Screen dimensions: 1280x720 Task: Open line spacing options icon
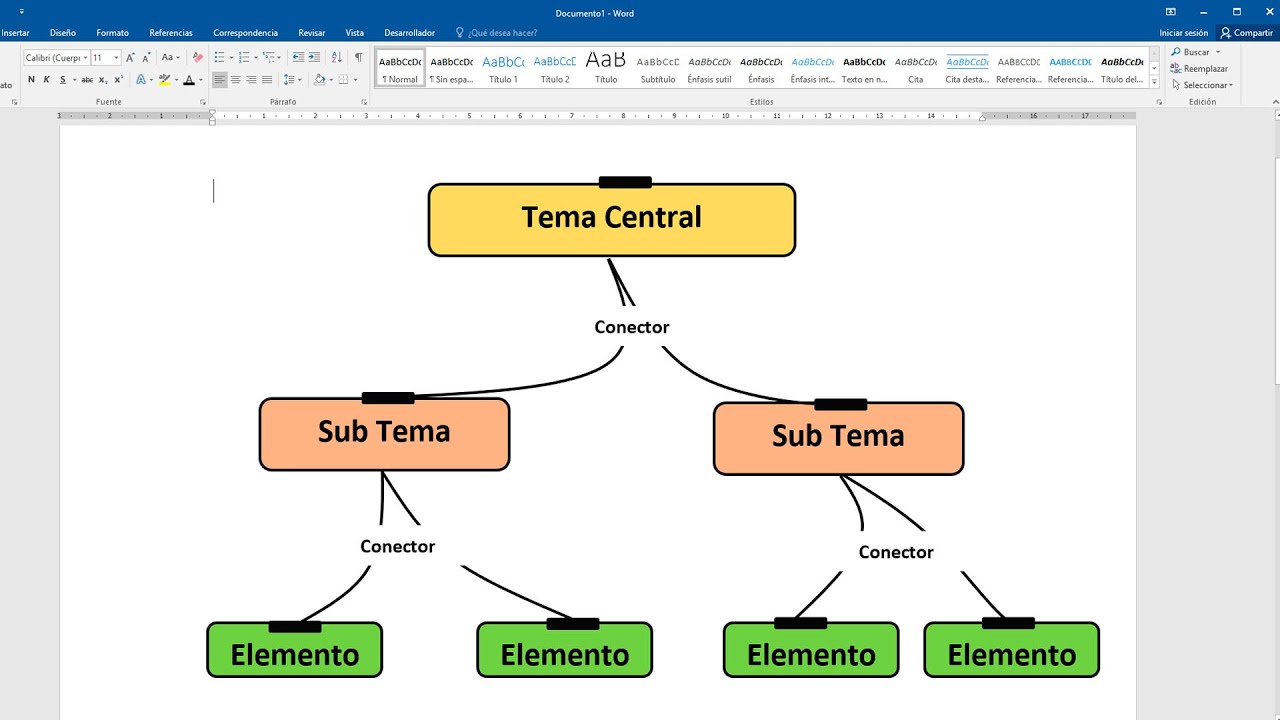tap(288, 80)
